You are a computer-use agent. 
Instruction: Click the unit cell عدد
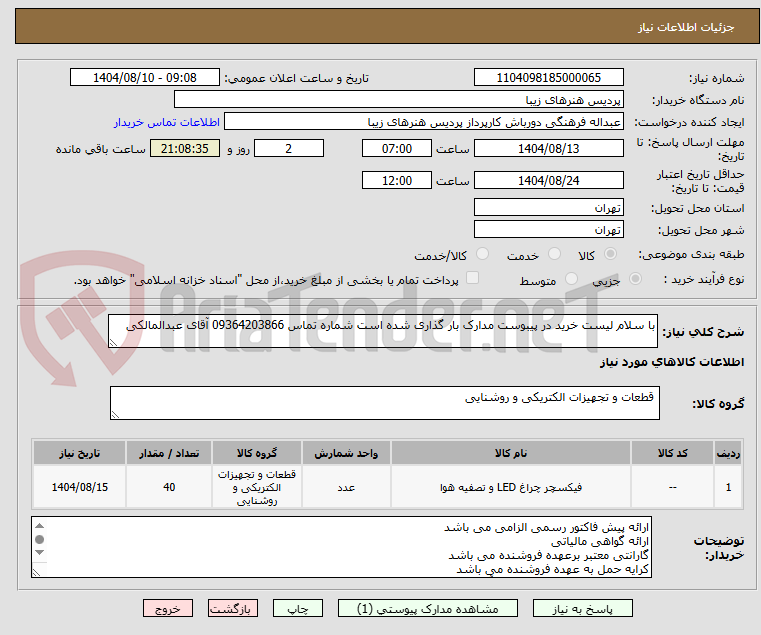point(346,487)
